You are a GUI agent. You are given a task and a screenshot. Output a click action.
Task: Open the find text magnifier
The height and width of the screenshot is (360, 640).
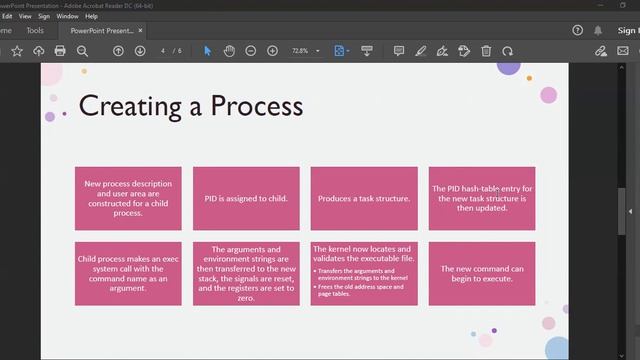pyautogui.click(x=82, y=51)
